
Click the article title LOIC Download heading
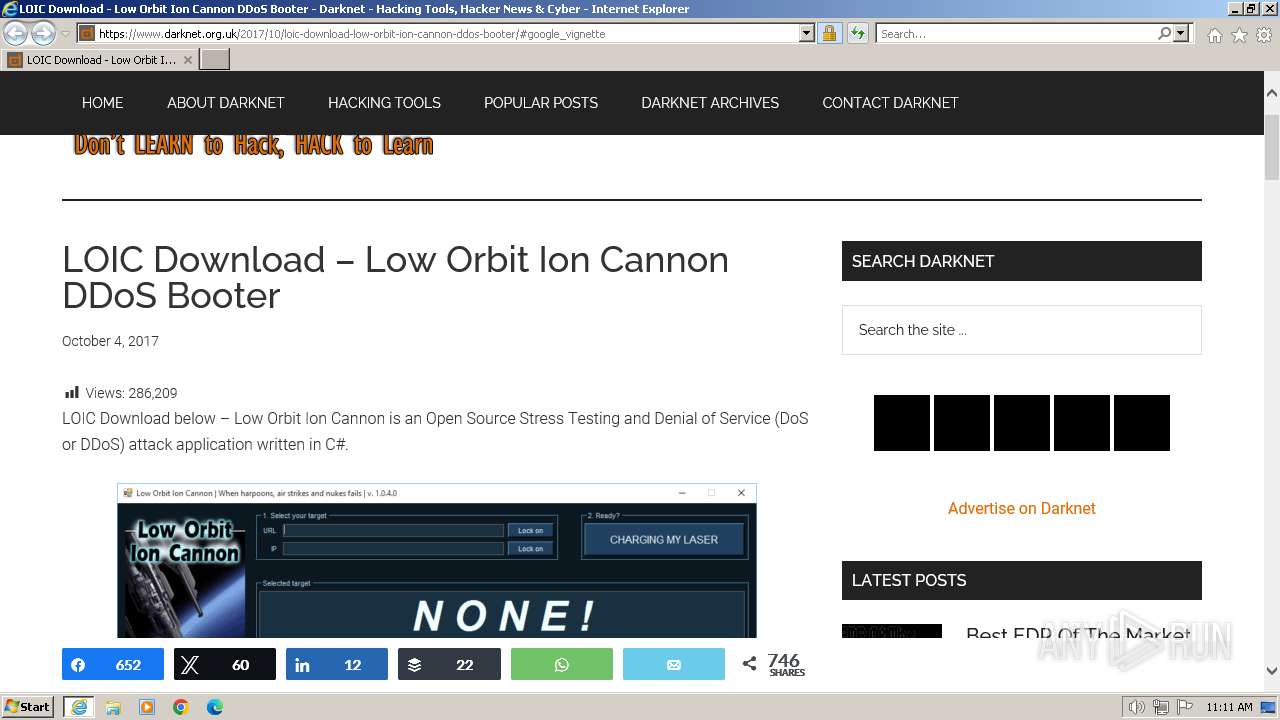click(396, 277)
